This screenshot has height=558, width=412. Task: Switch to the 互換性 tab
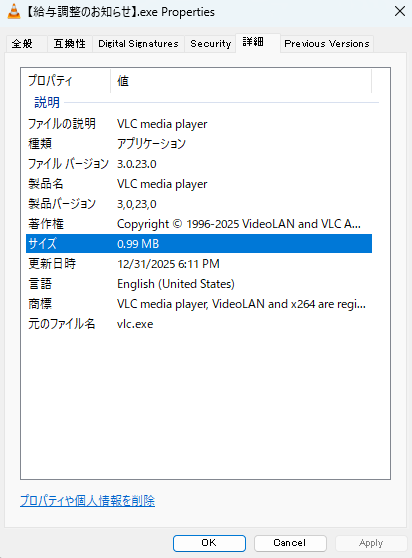(70, 44)
